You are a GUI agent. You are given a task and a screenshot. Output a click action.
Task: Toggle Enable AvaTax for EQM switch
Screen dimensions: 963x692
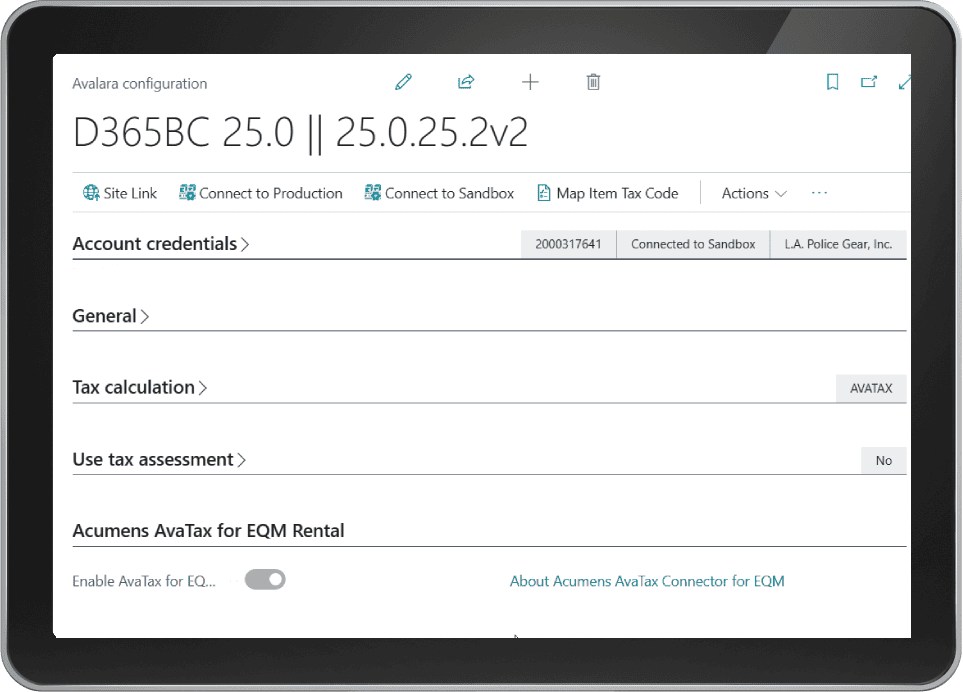click(x=265, y=580)
